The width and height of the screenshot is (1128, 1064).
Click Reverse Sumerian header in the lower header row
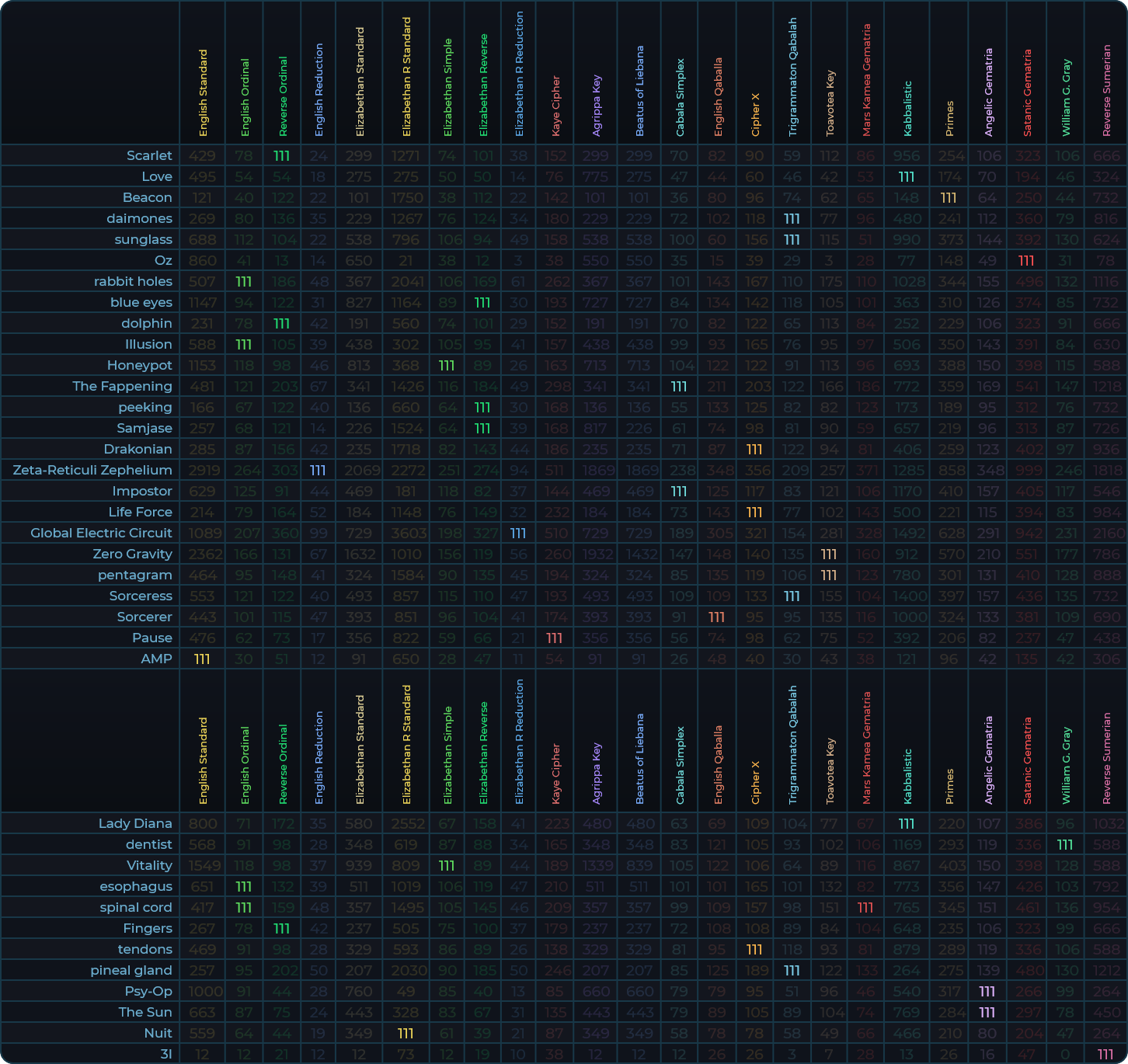(x=1106, y=758)
